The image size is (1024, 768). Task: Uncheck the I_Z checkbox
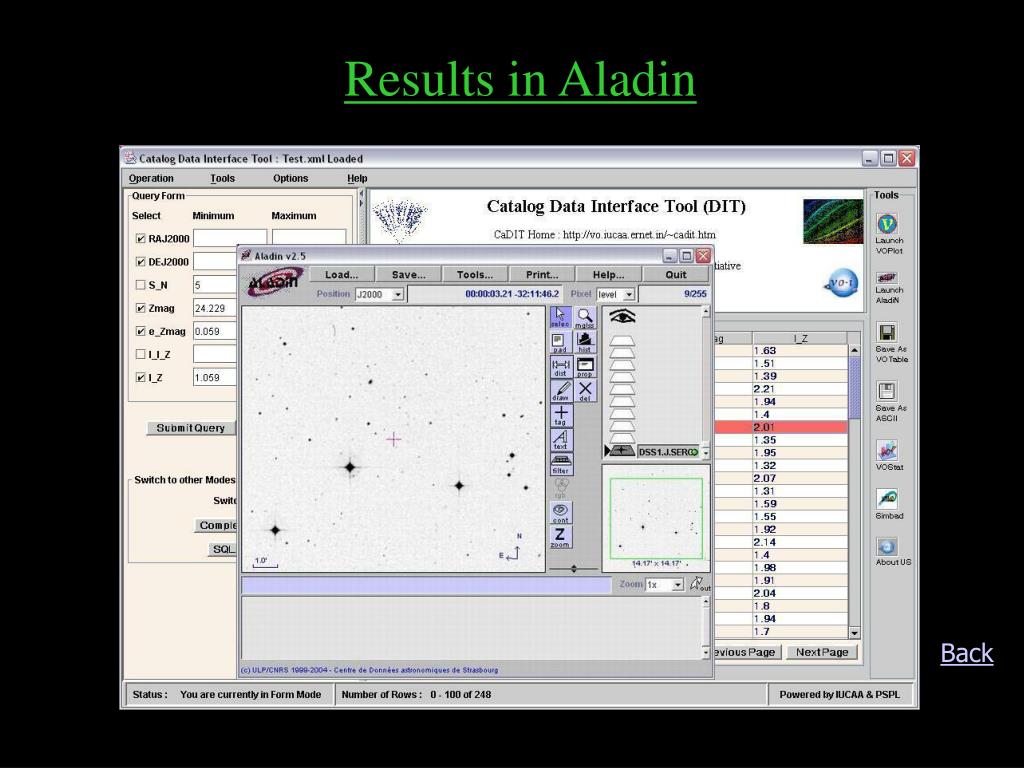pos(140,377)
